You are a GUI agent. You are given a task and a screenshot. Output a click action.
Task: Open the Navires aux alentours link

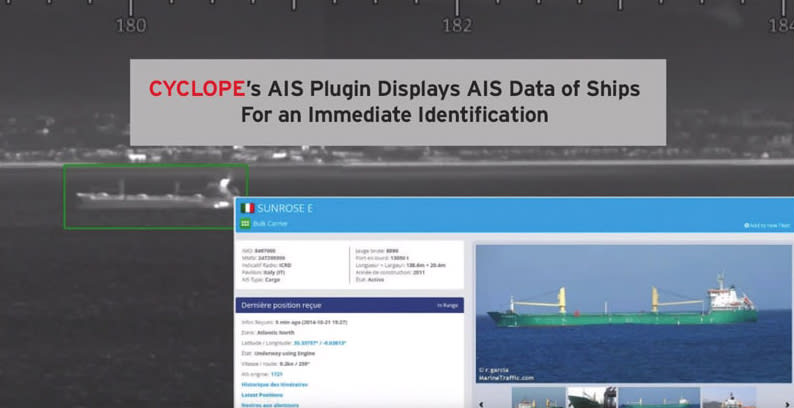(270, 405)
